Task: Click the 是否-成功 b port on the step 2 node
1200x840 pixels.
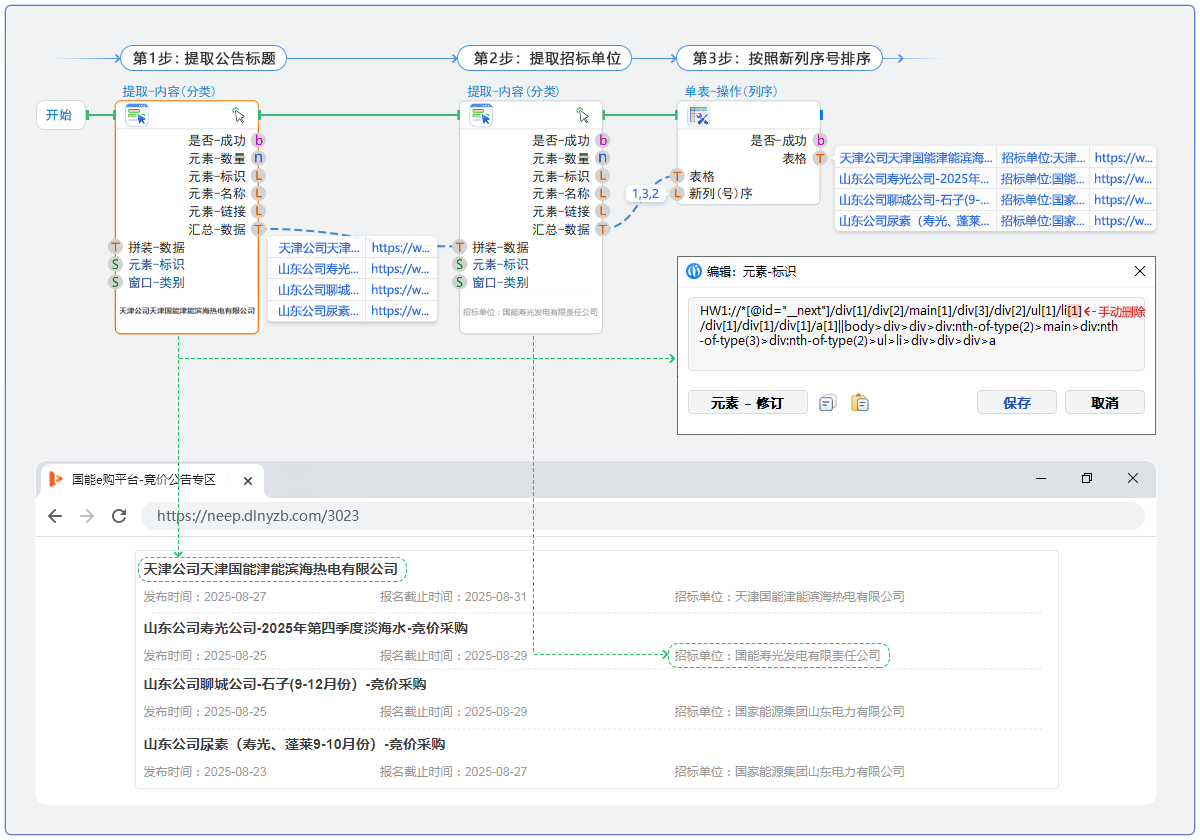Action: 602,141
